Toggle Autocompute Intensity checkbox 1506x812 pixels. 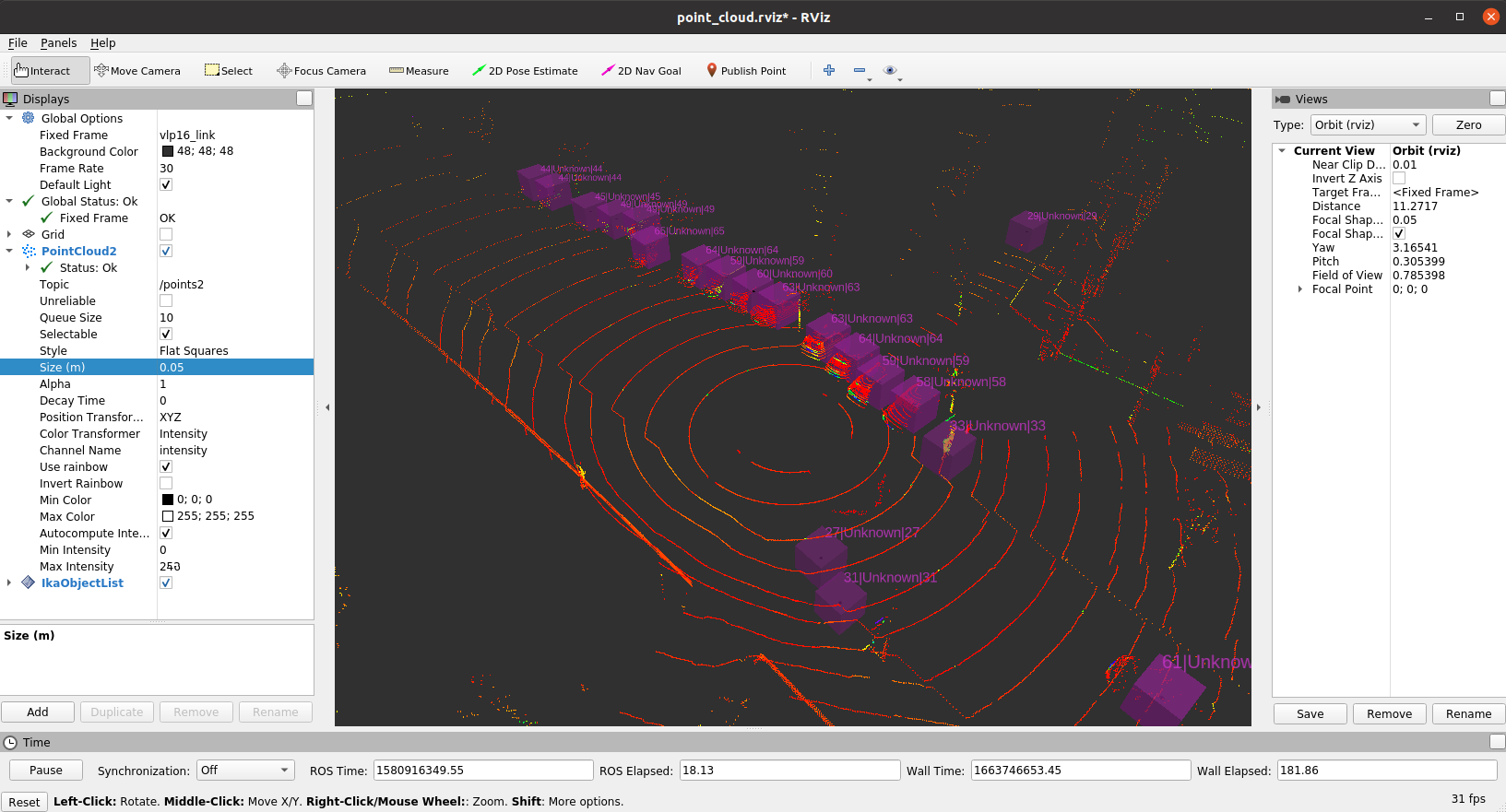pos(166,533)
